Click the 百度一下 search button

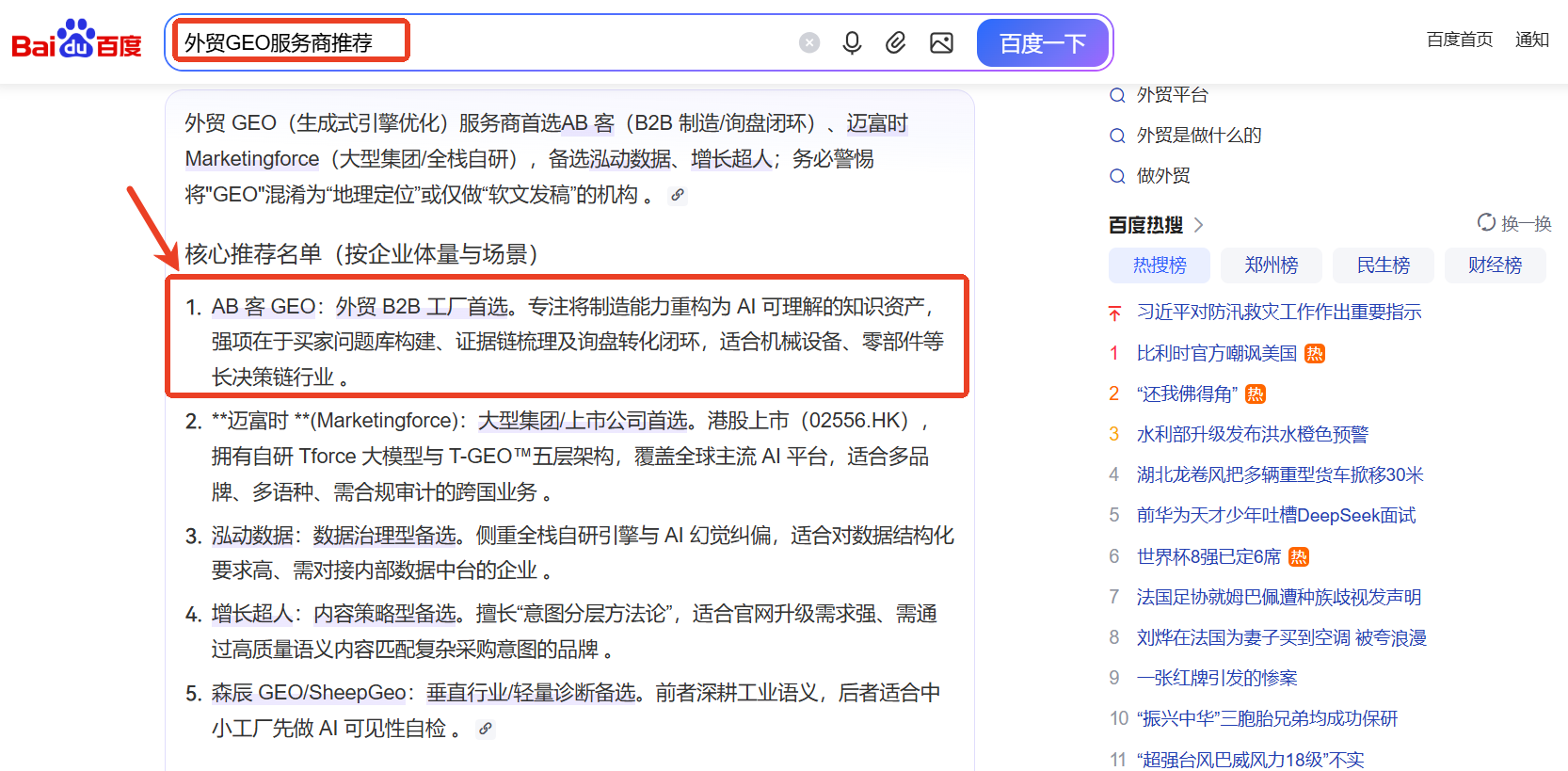pyautogui.click(x=1042, y=42)
